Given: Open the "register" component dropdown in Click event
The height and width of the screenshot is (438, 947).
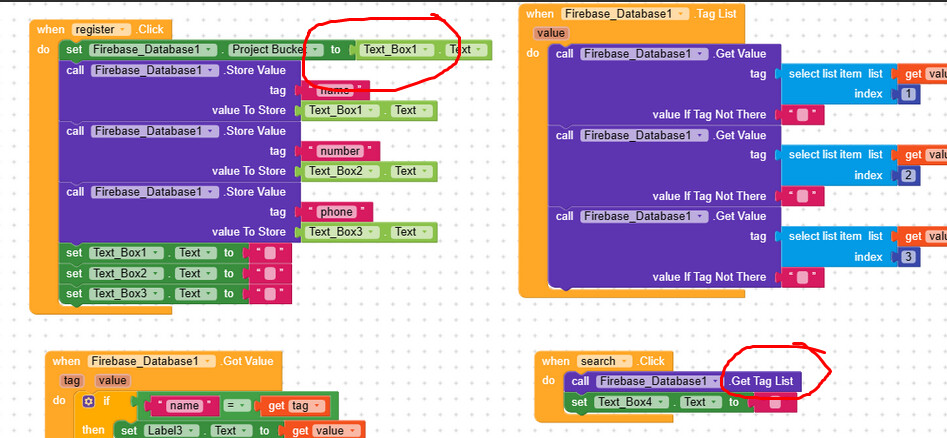Looking at the screenshot, I should click(x=101, y=29).
